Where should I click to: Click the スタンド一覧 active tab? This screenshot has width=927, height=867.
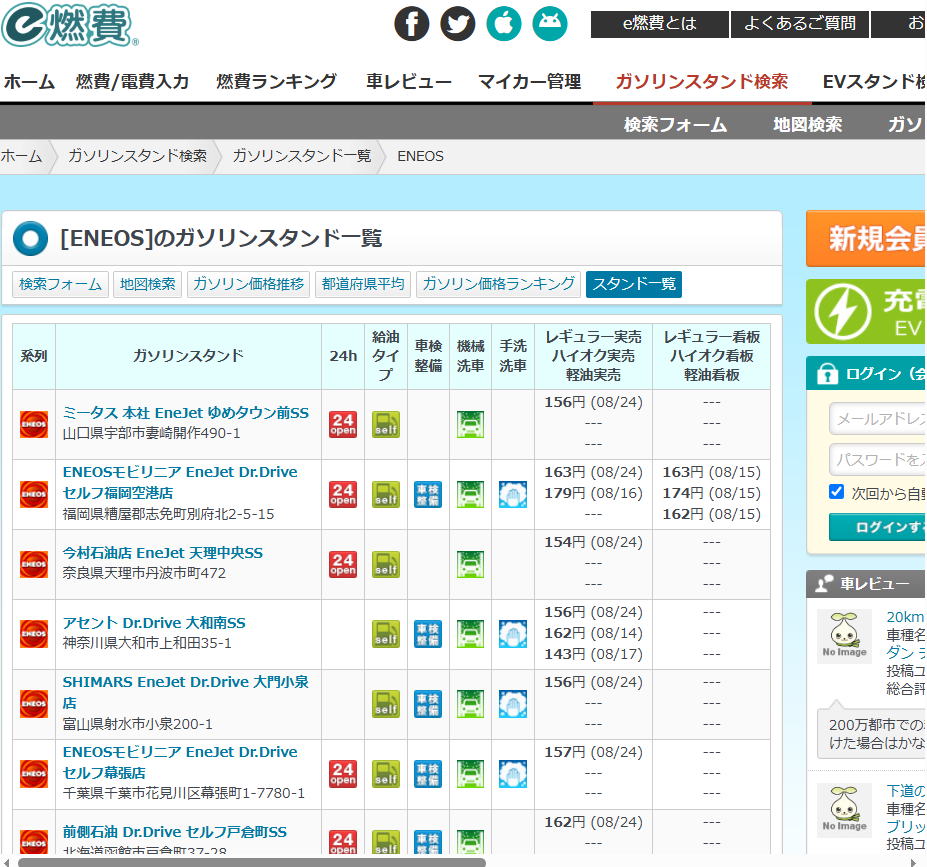(634, 284)
